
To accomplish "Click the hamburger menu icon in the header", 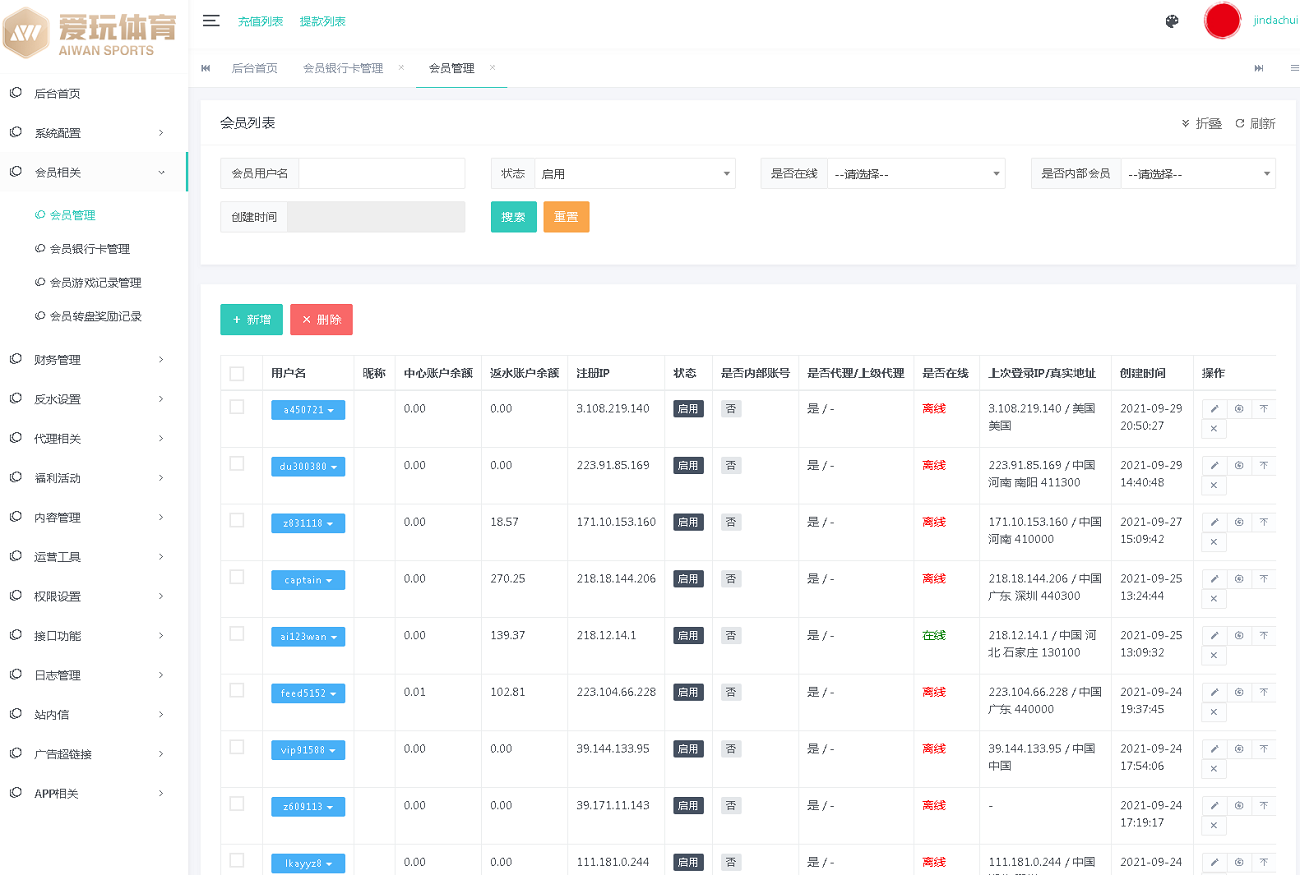I will pyautogui.click(x=211, y=21).
